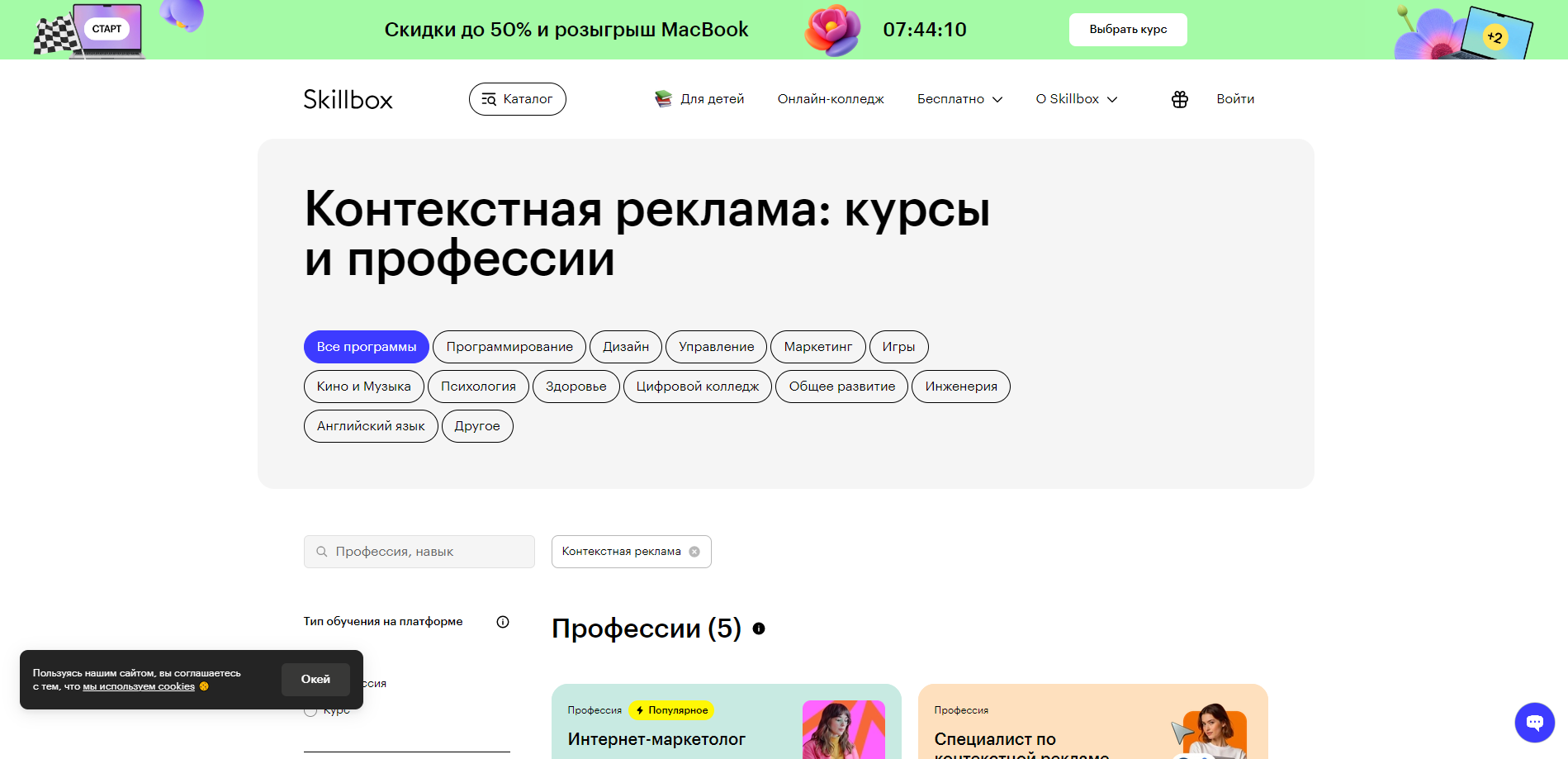Viewport: 1568px width, 759px height.
Task: Click the Скидки до 50% banner text
Action: click(566, 30)
